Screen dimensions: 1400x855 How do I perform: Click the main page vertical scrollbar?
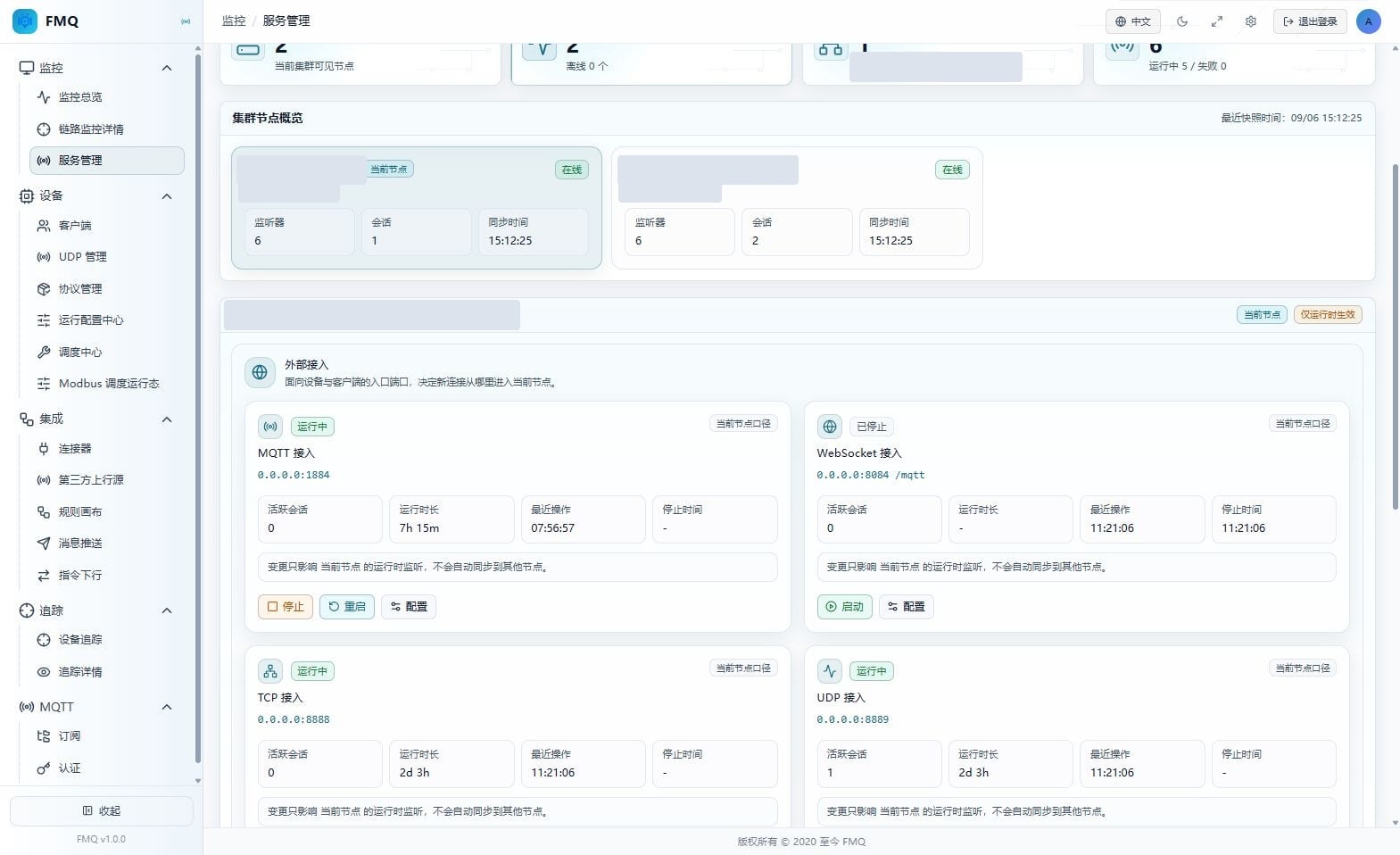tap(1395, 337)
